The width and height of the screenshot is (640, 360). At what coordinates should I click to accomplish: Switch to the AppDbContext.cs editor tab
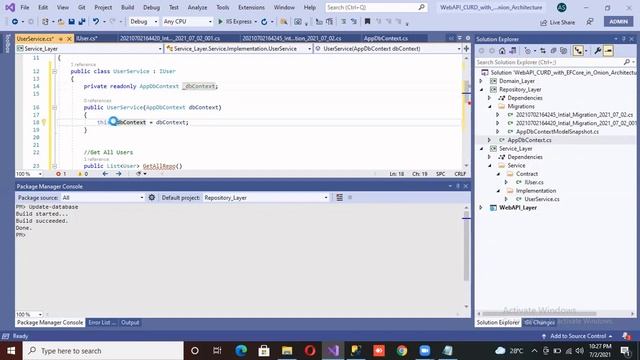386,38
